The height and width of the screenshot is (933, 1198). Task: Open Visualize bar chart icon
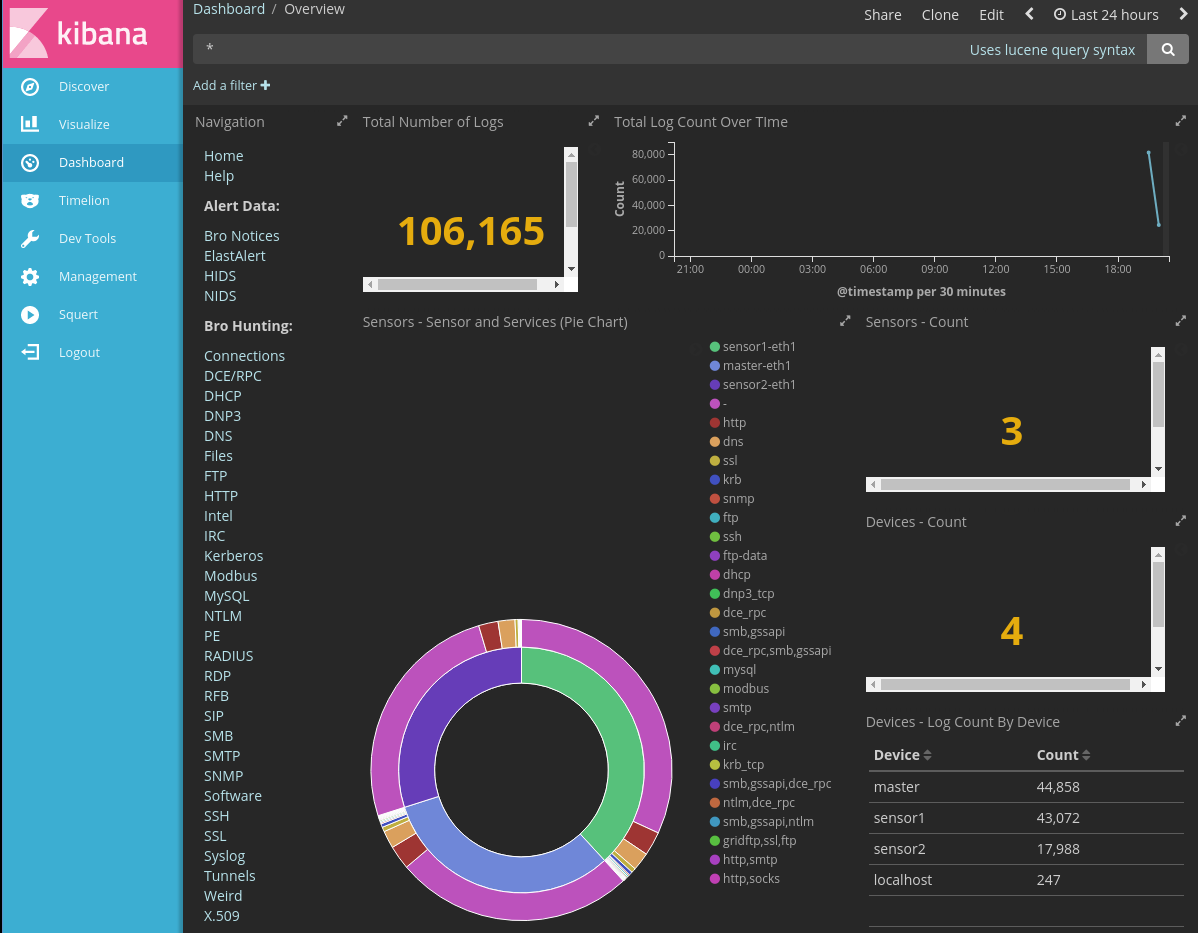point(30,124)
